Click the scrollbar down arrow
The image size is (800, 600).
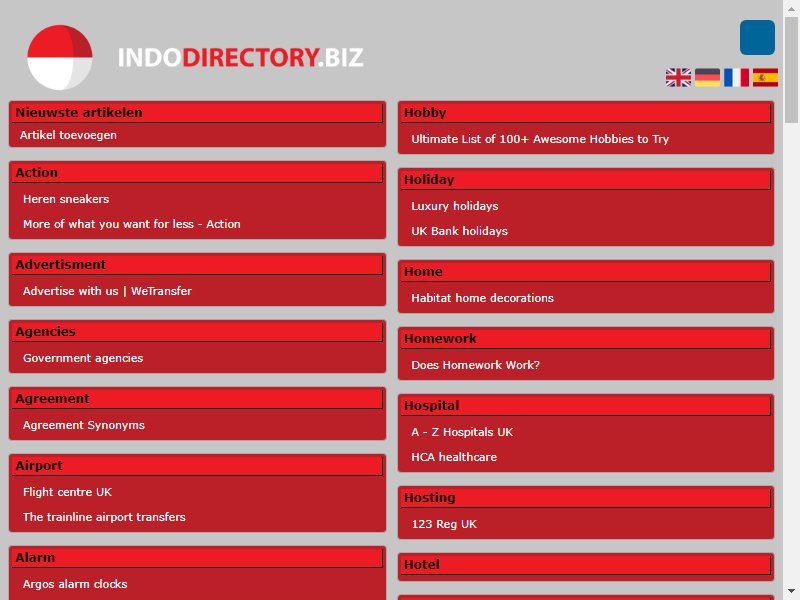[x=791, y=591]
